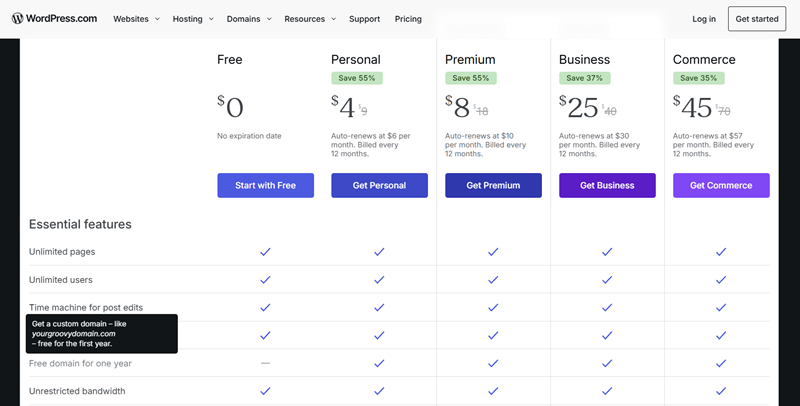Click Start with Free button
The height and width of the screenshot is (406, 800).
[x=265, y=185]
